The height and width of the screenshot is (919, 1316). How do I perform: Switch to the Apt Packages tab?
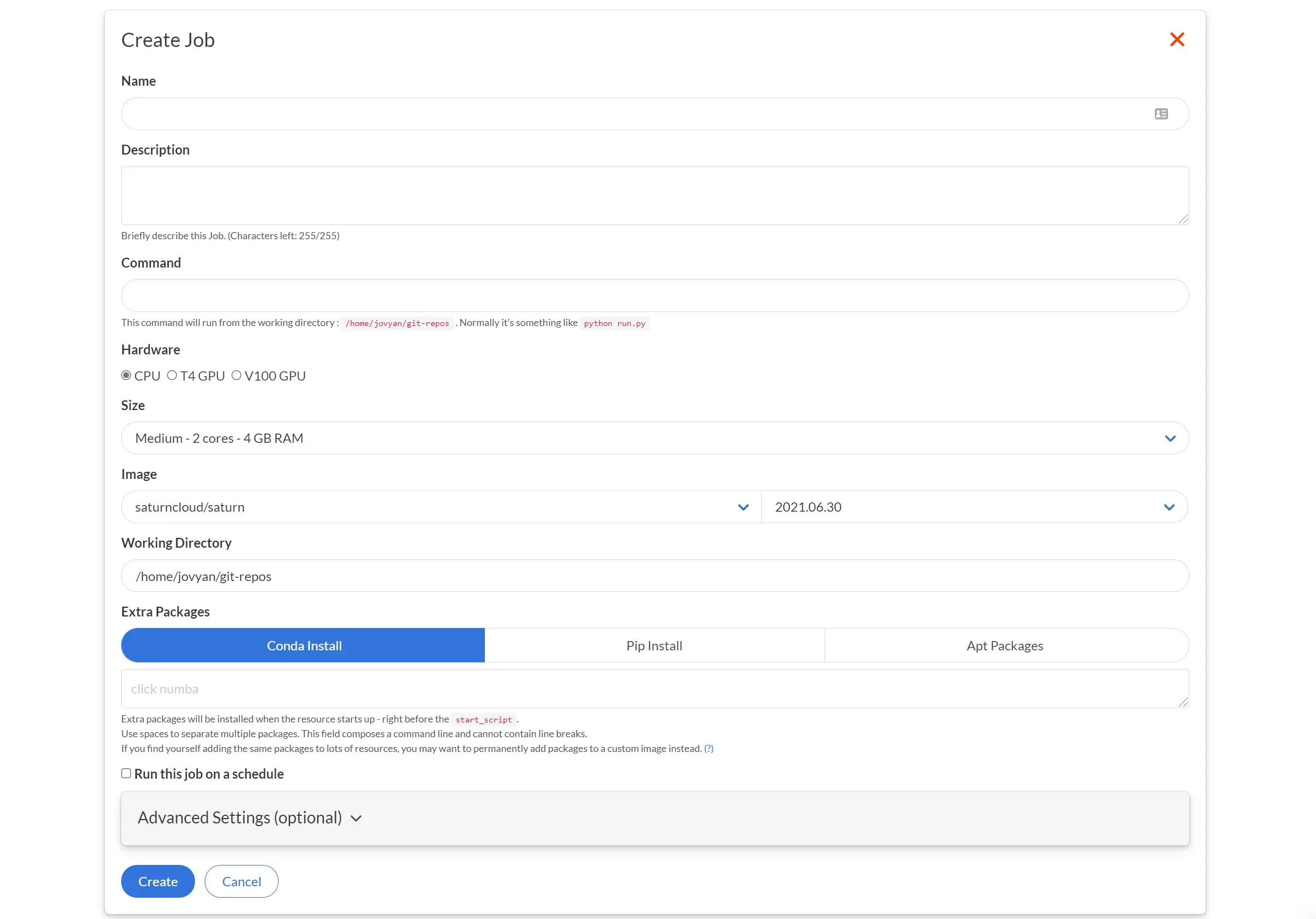coord(1006,645)
